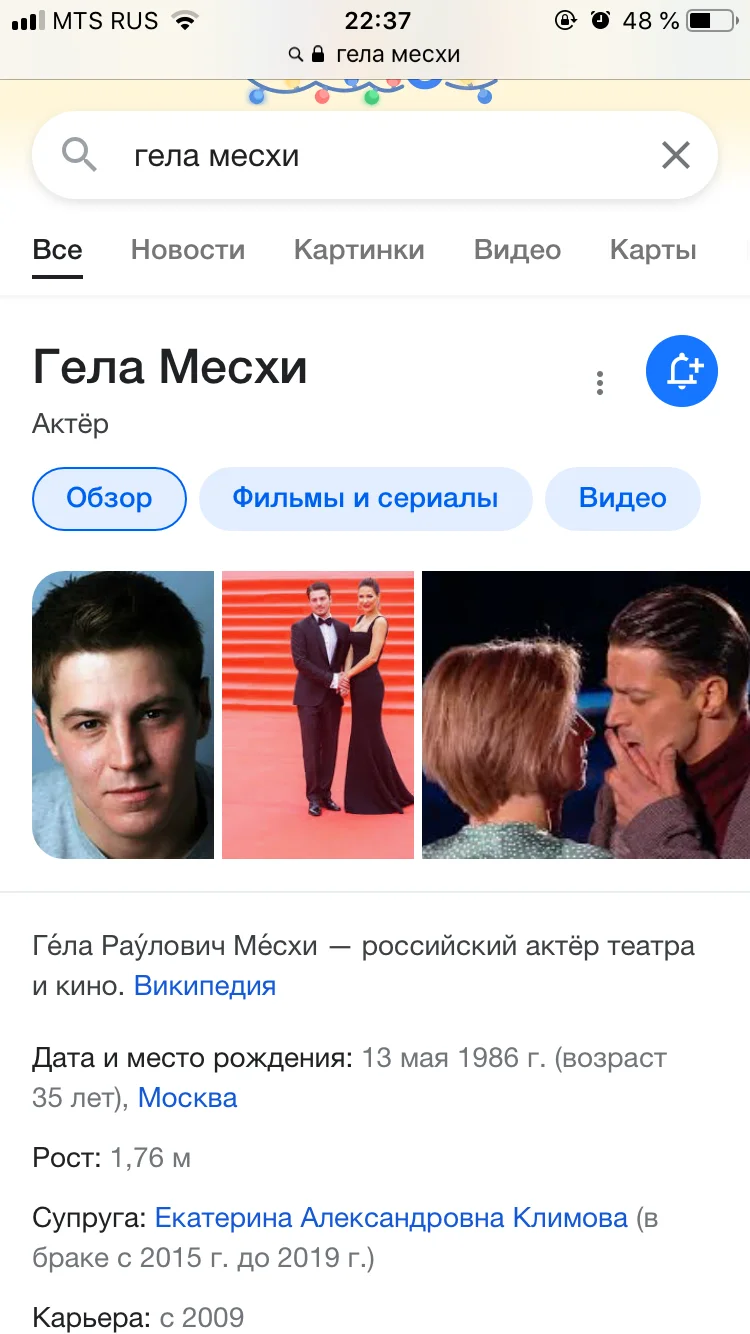The width and height of the screenshot is (750, 1334).
Task: Open the red carpet couple photo
Action: coord(318,715)
